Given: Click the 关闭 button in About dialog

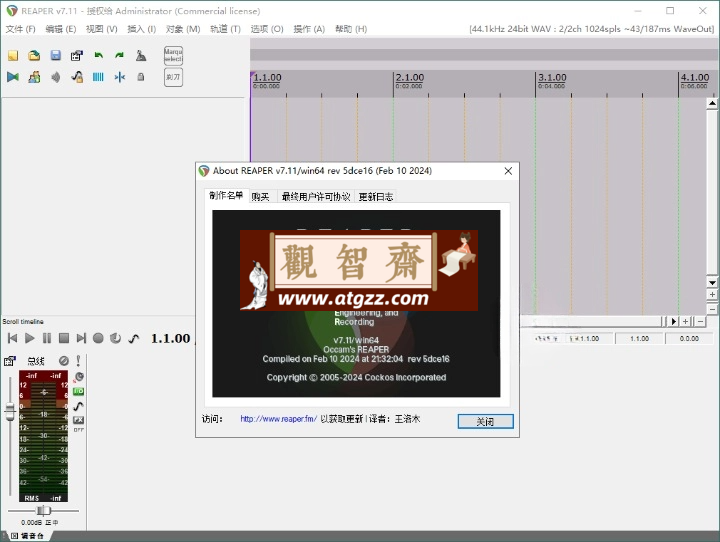Looking at the screenshot, I should click(x=485, y=421).
